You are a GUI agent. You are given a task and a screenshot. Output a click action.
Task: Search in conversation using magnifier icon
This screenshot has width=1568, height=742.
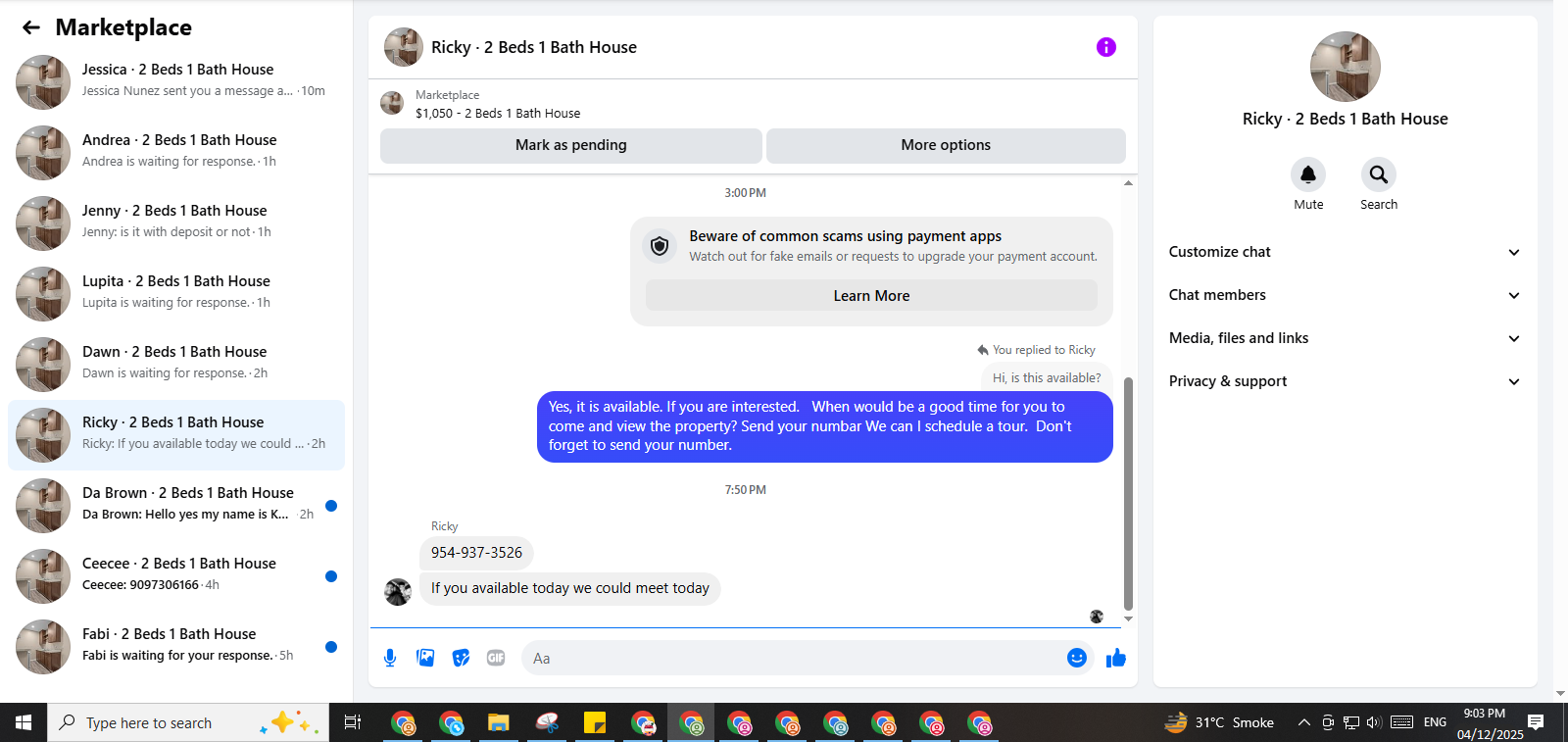pos(1379,174)
